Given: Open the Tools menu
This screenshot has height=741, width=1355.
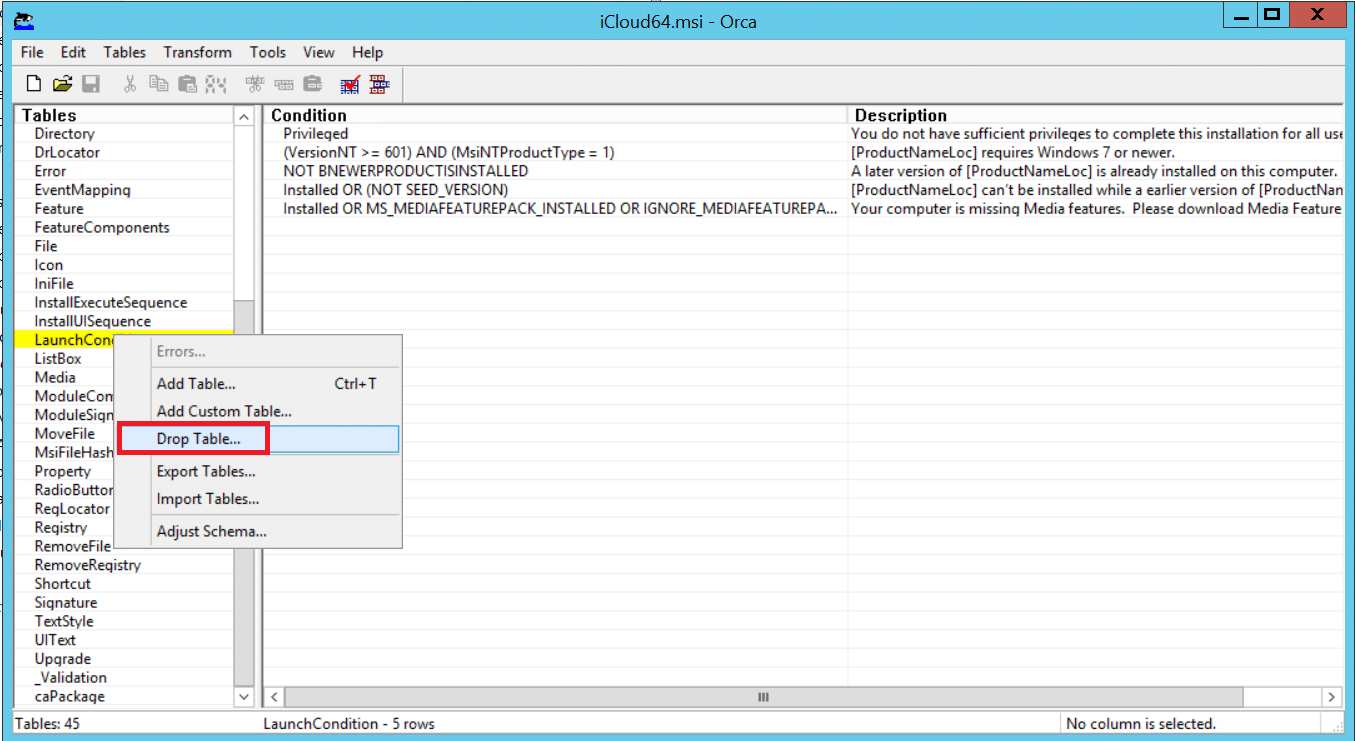Looking at the screenshot, I should 268,52.
